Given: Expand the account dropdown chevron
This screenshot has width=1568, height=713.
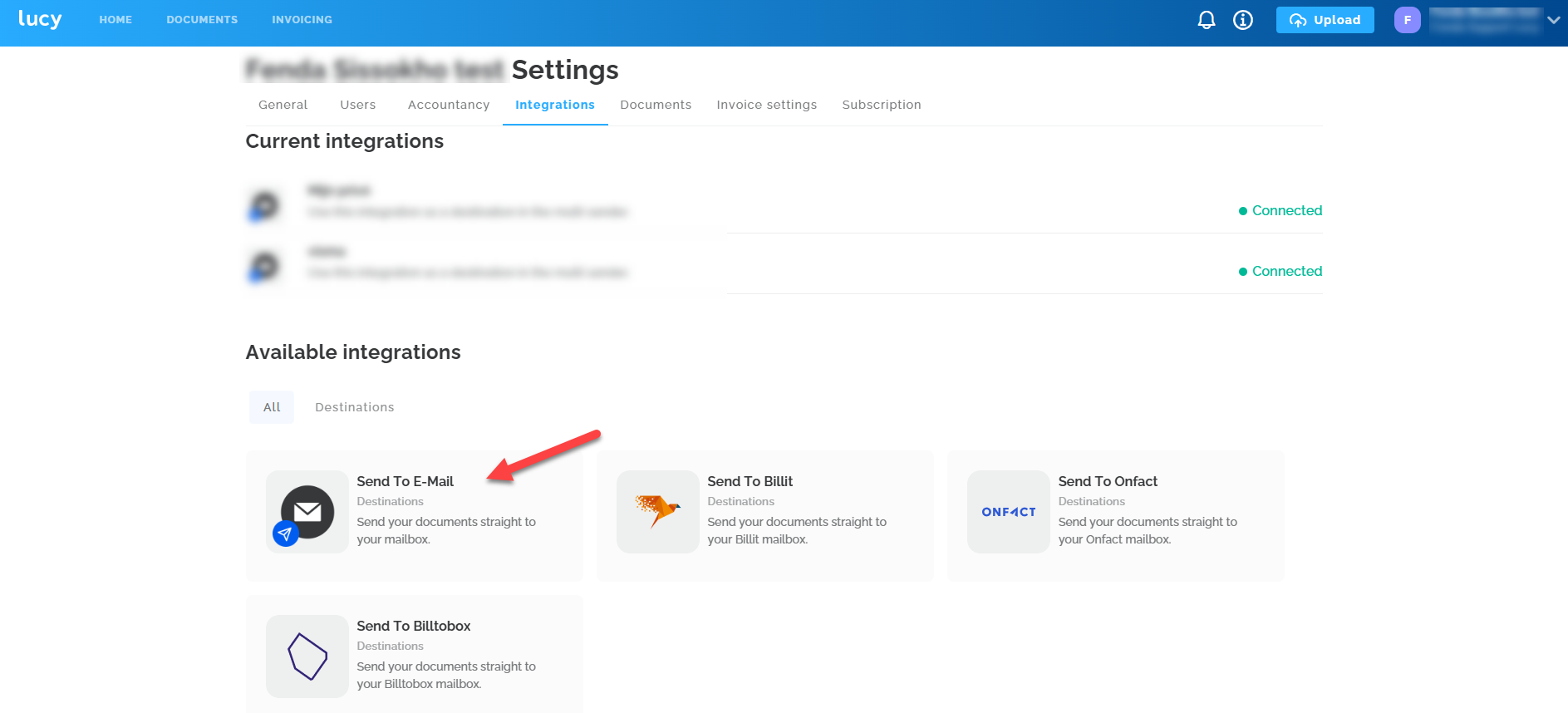Looking at the screenshot, I should pyautogui.click(x=1553, y=20).
